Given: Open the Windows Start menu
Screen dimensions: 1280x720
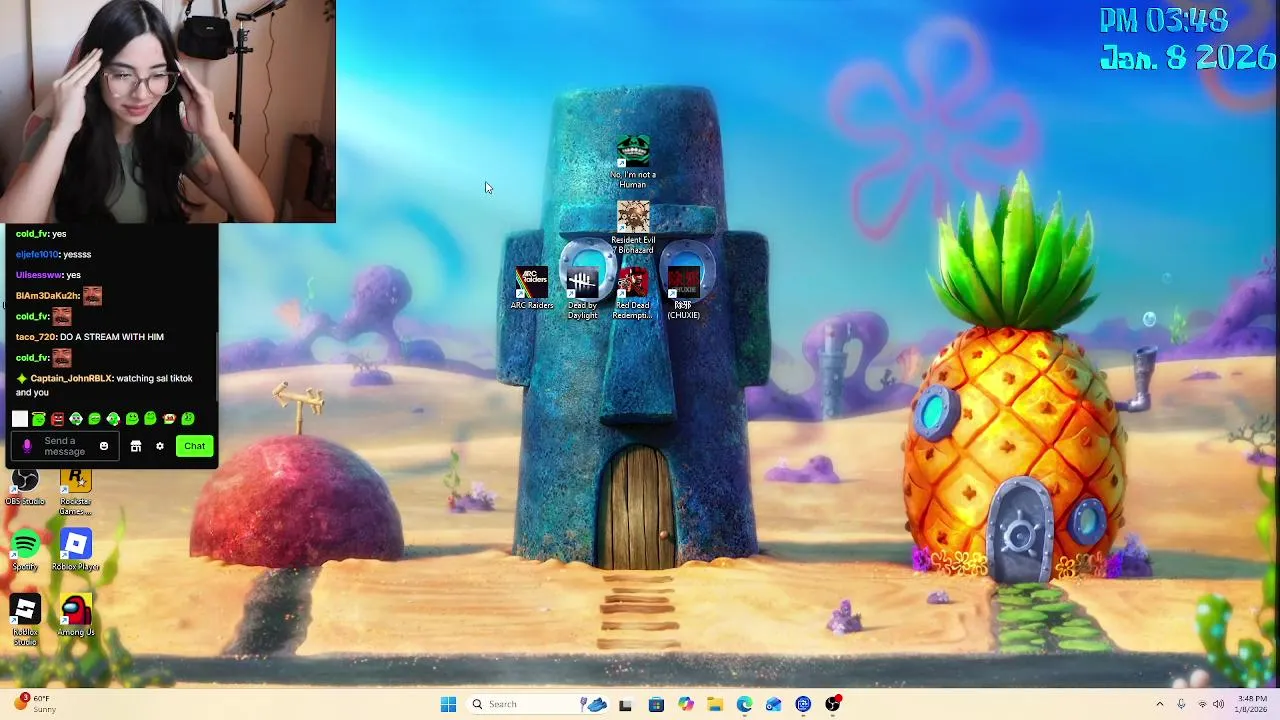Looking at the screenshot, I should click(x=448, y=704).
